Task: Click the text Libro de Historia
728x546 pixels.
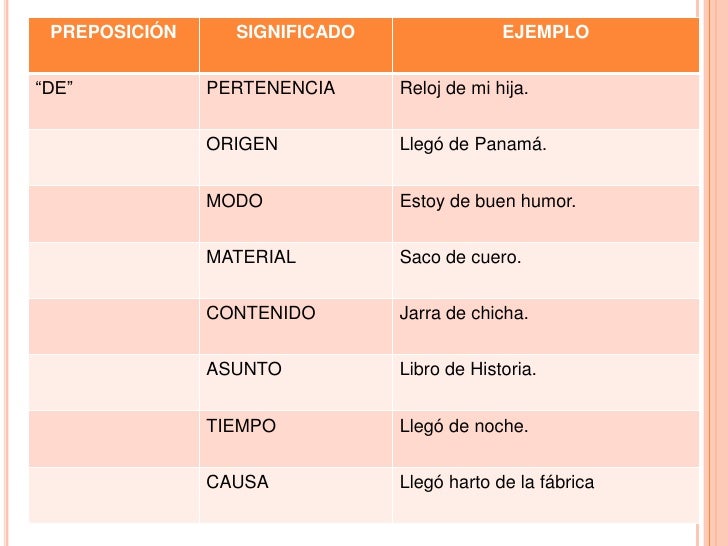Action: click(x=468, y=370)
